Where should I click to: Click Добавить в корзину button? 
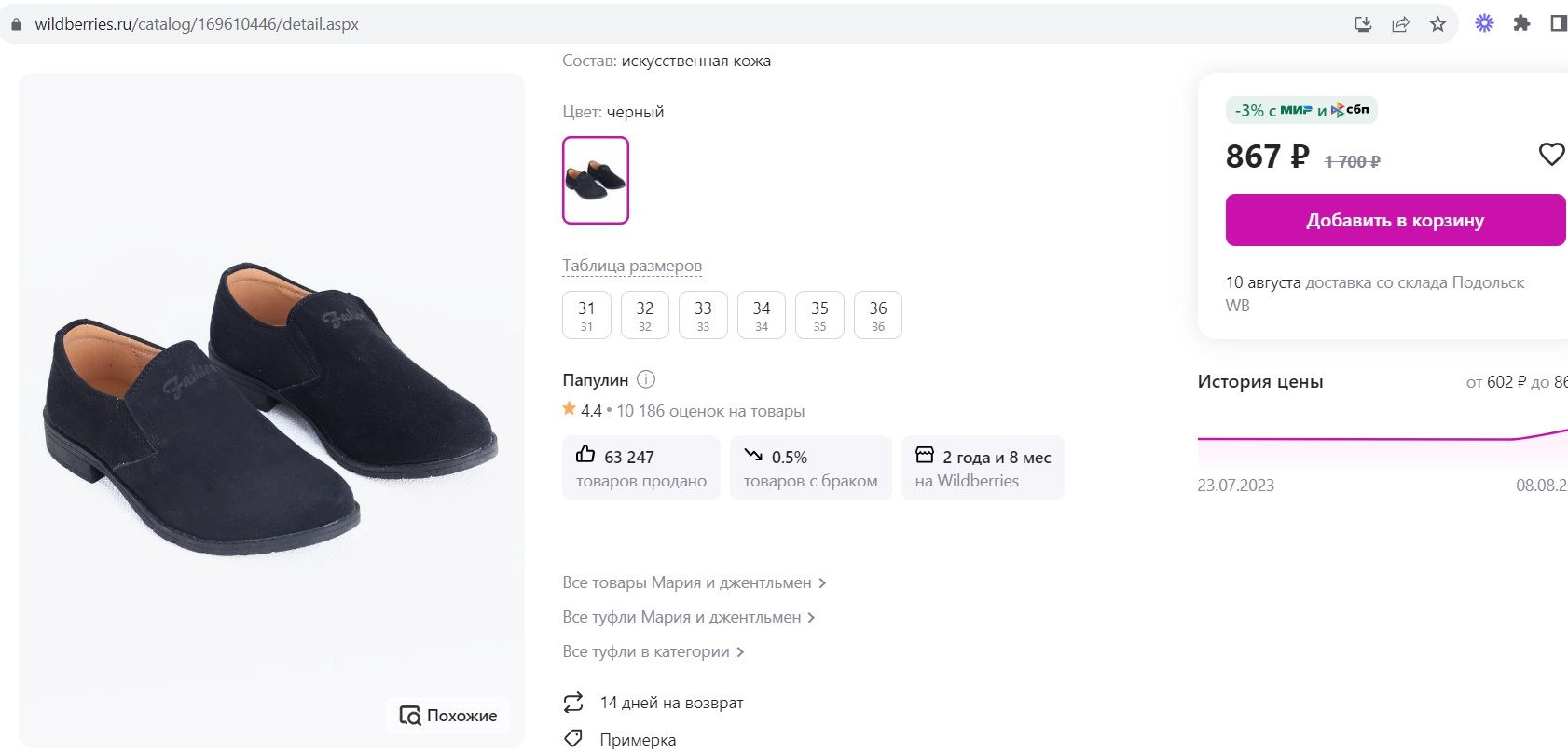1395,220
